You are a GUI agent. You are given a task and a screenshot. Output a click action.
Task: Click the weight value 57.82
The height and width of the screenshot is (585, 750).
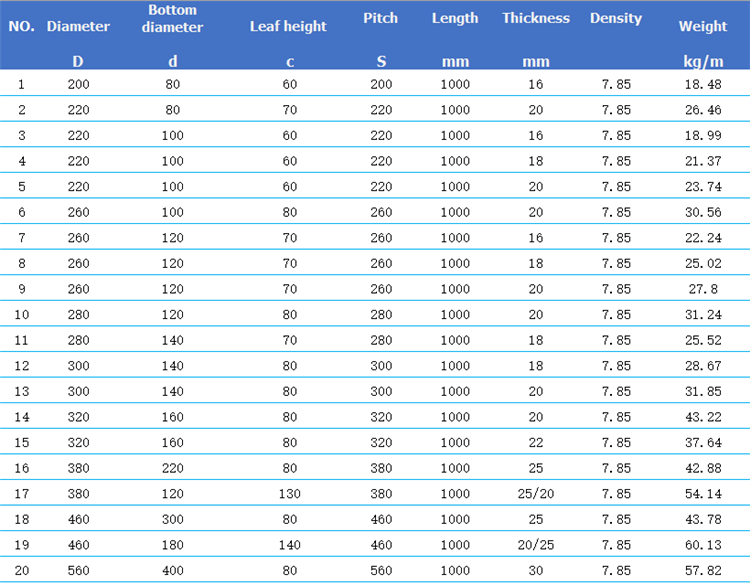[x=703, y=570]
